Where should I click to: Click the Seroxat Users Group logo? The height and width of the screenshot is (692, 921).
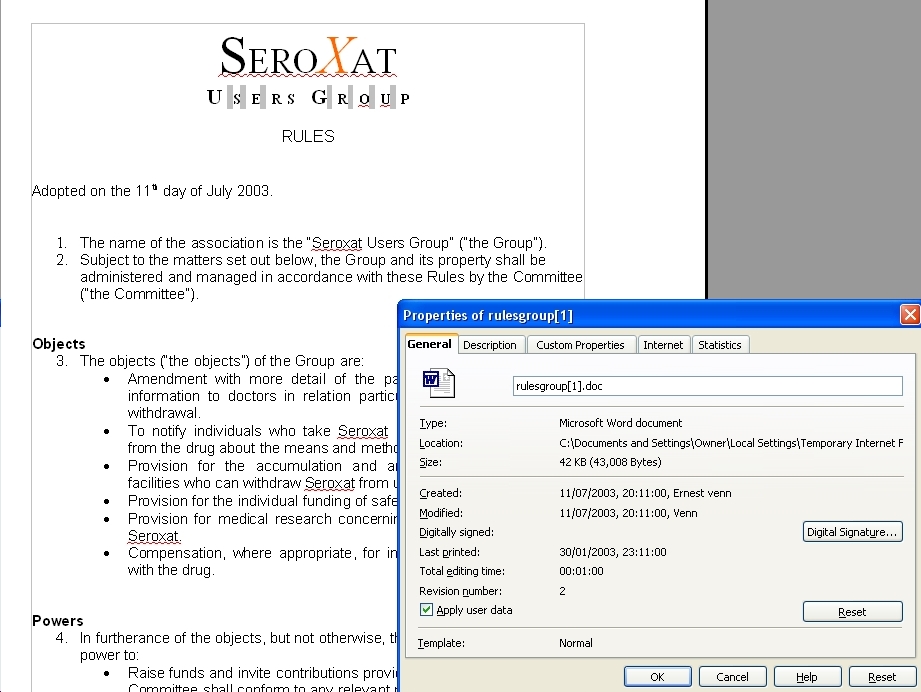pos(307,70)
